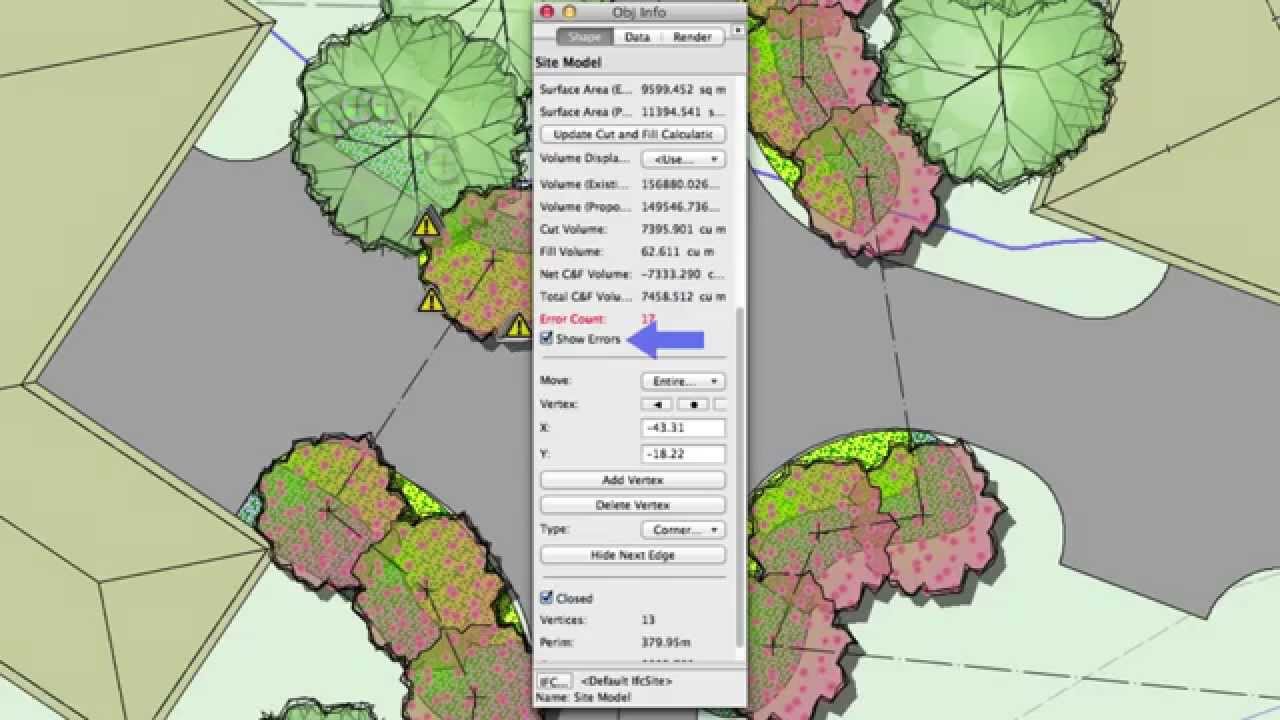Click the Add Vertex button
Viewport: 1280px width, 720px height.
coord(633,480)
